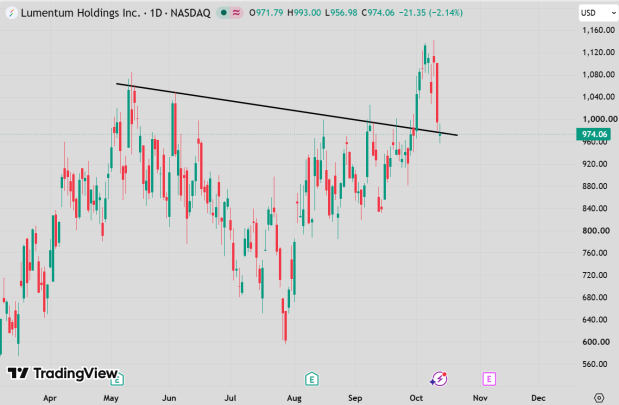The height and width of the screenshot is (405, 619).
Task: Open the May earnings marker E
Action: coord(117,379)
